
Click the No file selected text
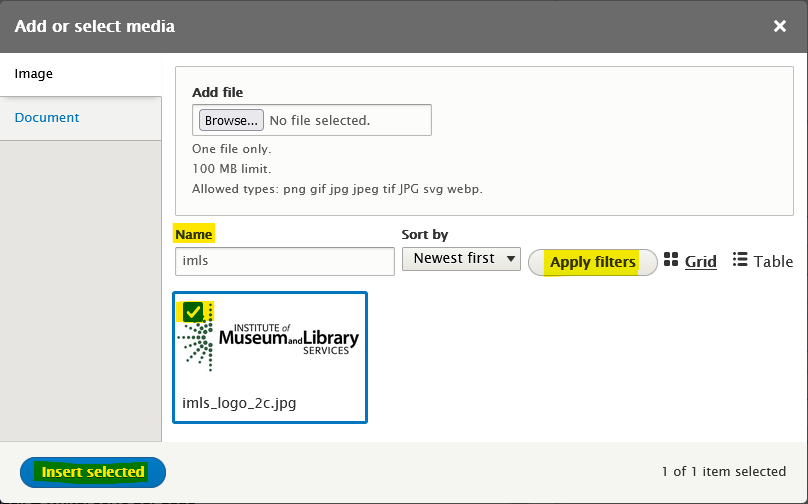pos(320,121)
